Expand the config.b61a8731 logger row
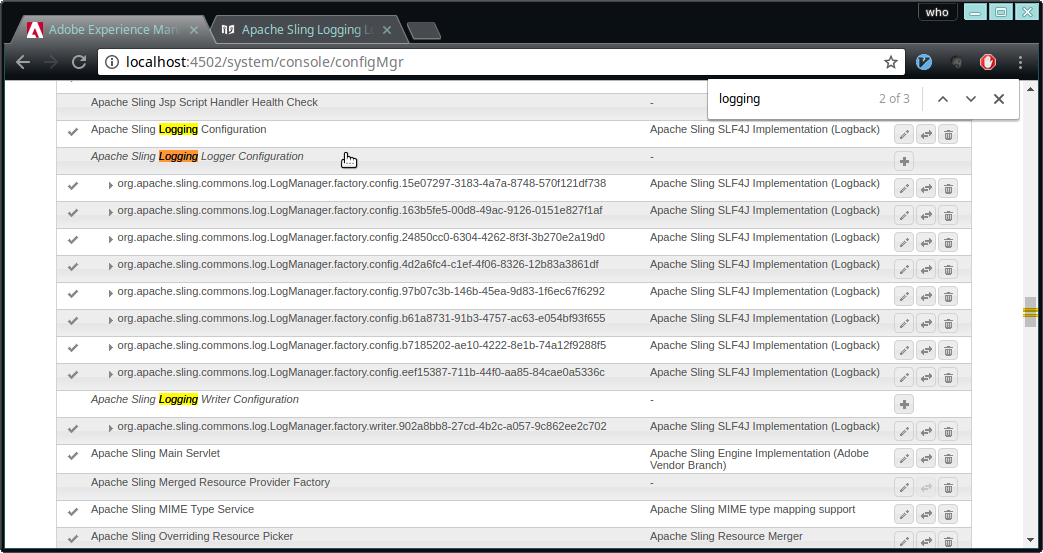This screenshot has height=553, width=1043. pyautogui.click(x=110, y=320)
